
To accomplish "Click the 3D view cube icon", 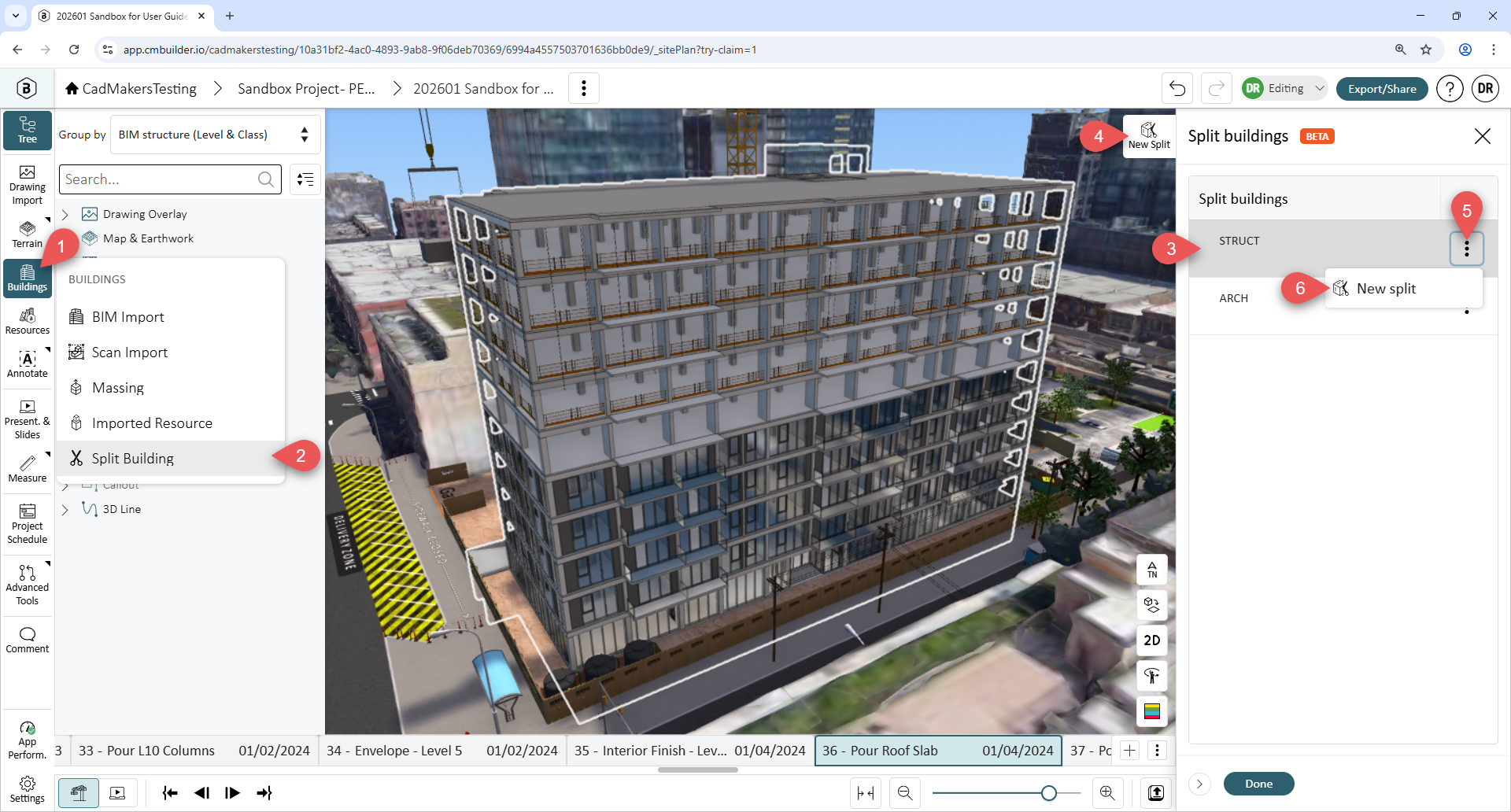I will click(1152, 605).
